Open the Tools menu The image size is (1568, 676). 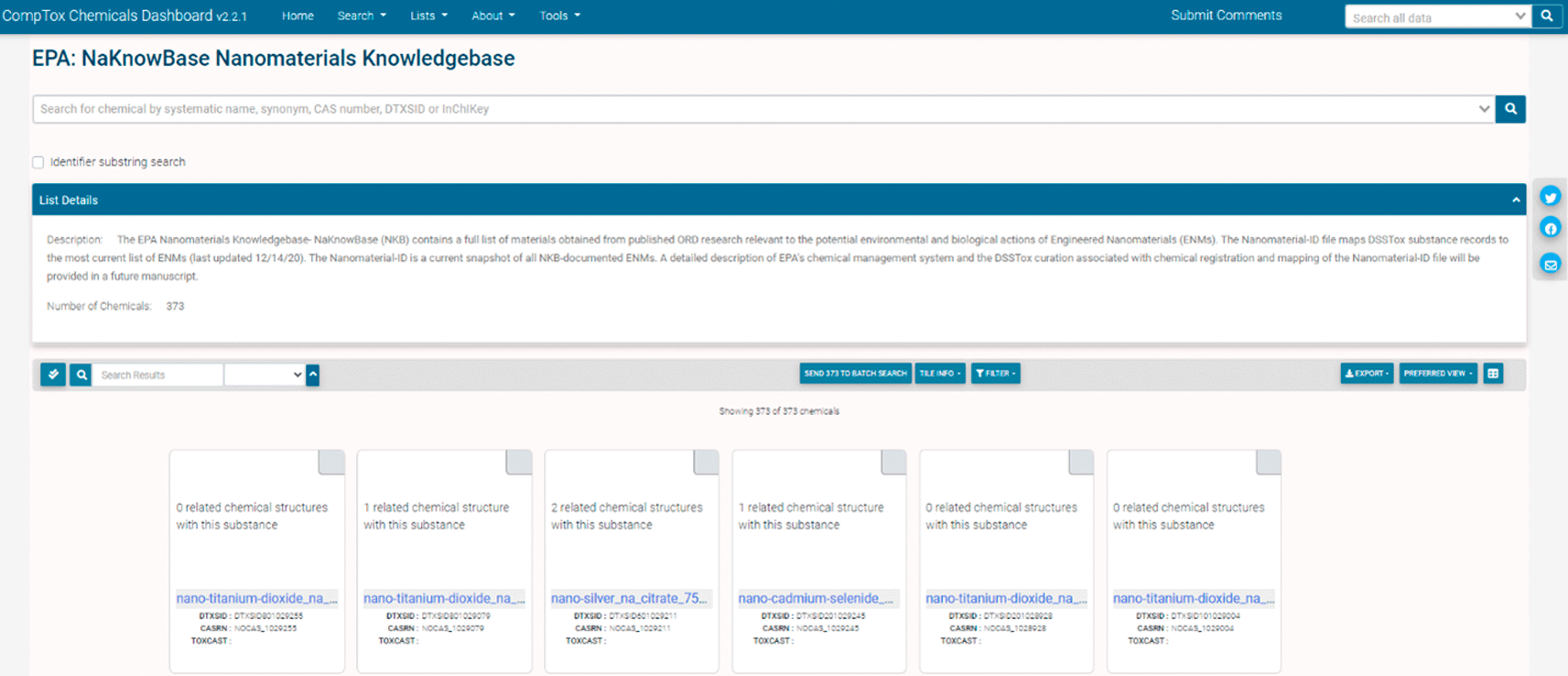click(x=560, y=16)
